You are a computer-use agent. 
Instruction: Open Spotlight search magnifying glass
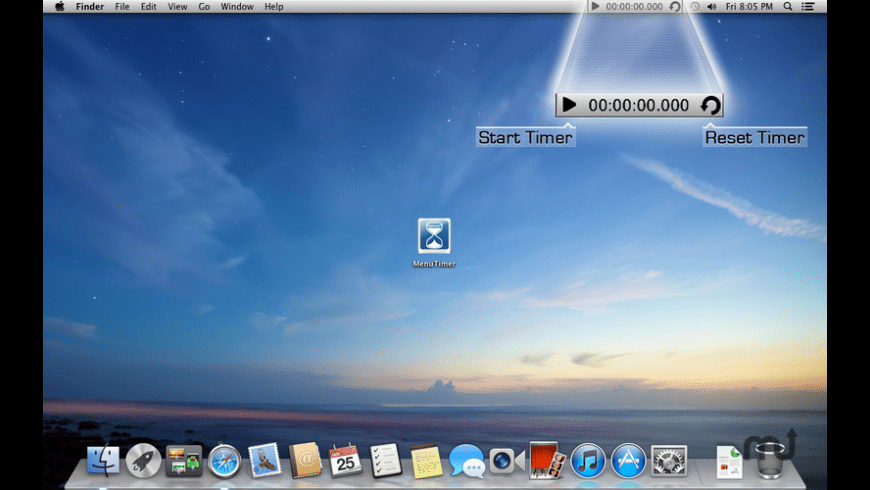[787, 6]
